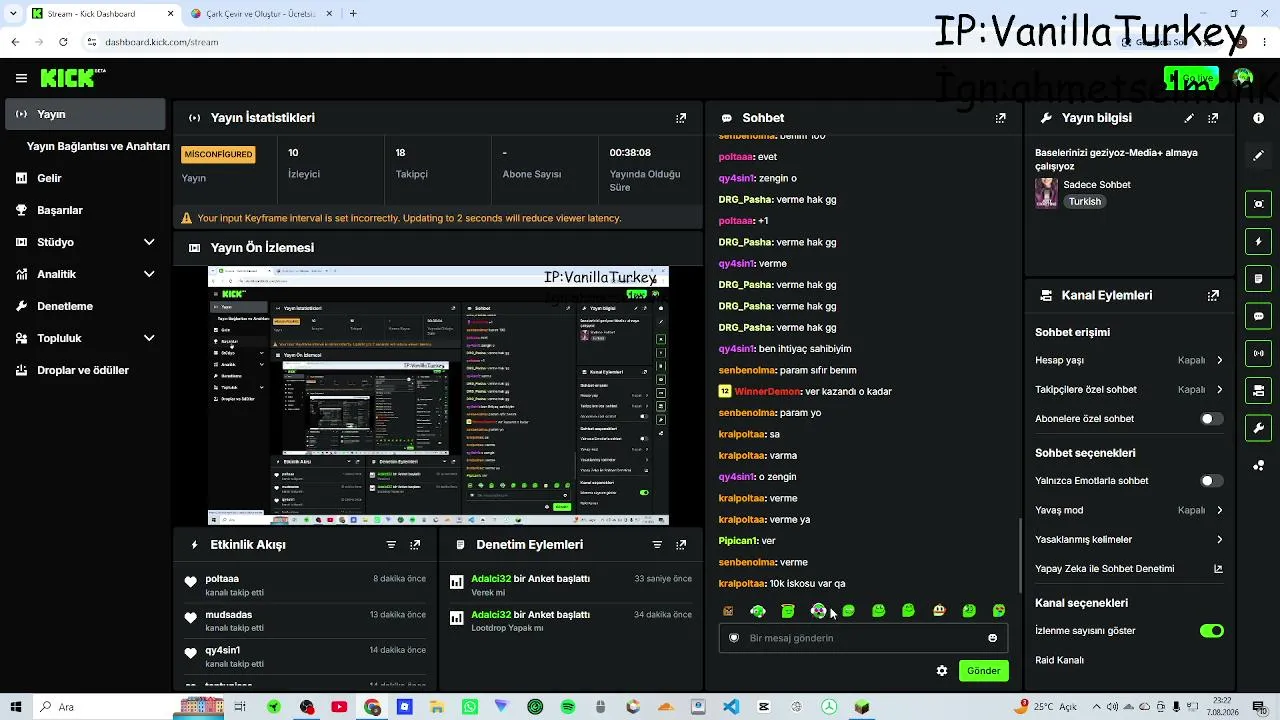Open Visual Studio Code from the taskbar
1280x720 pixels.
(731, 707)
